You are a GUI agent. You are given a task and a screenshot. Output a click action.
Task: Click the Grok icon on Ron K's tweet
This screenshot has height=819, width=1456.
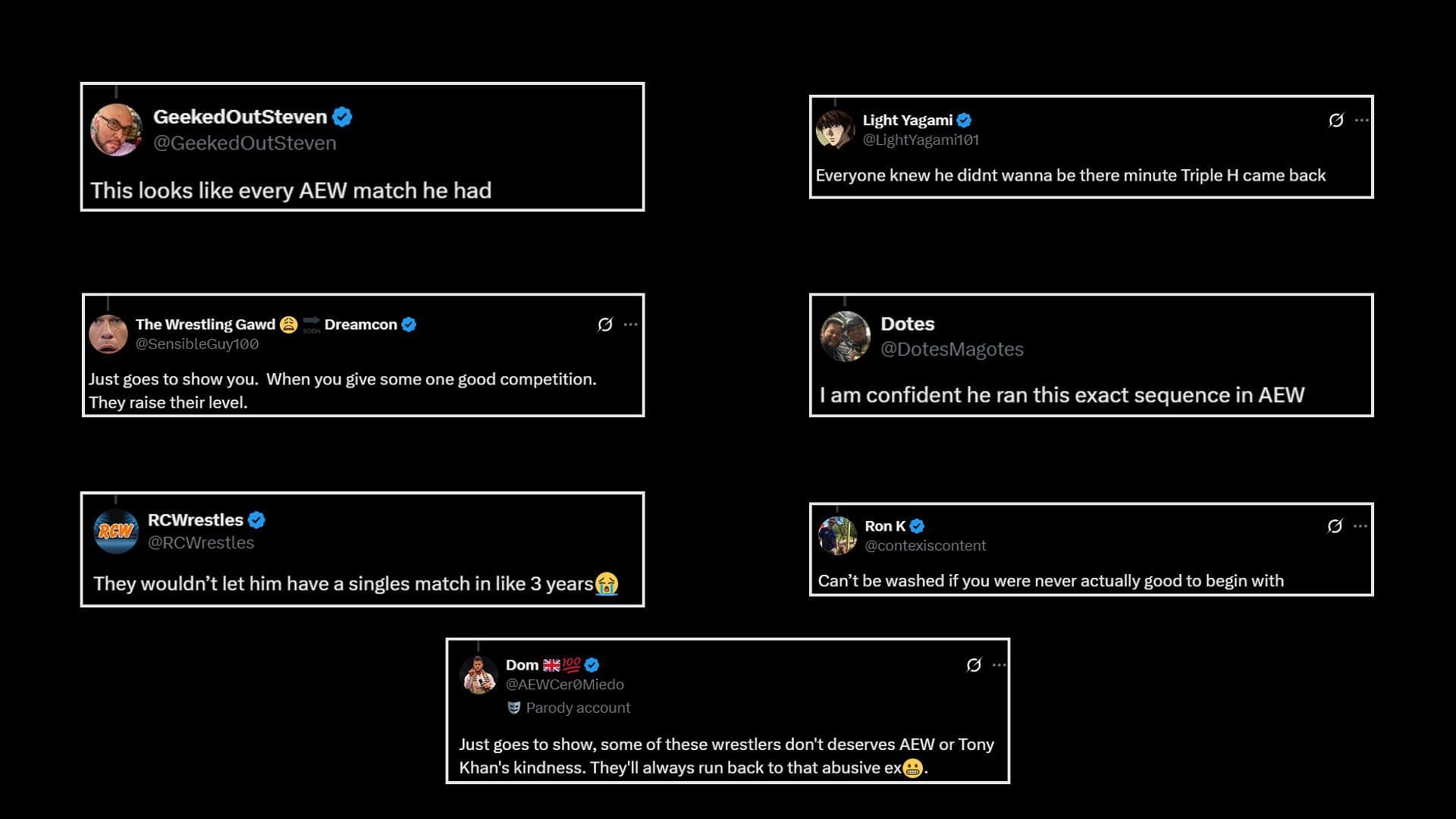pos(1335,526)
